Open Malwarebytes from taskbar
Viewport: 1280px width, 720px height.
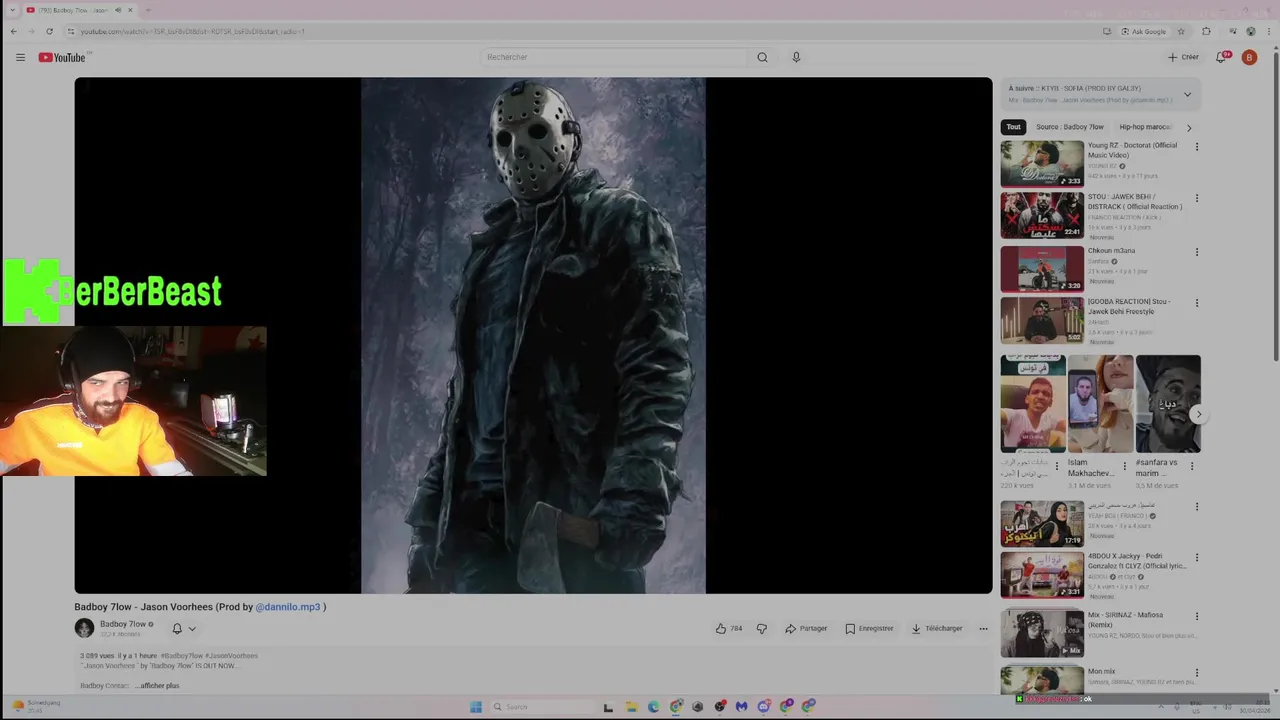click(x=741, y=707)
